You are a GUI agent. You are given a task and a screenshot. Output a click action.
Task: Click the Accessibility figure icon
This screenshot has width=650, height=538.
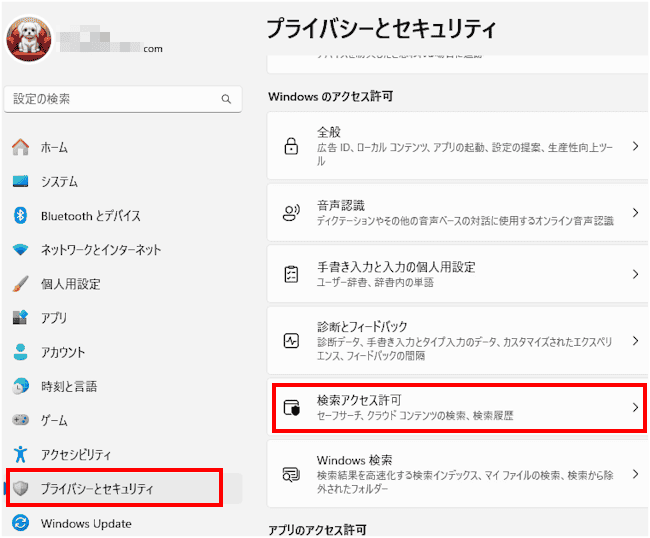tap(20, 454)
